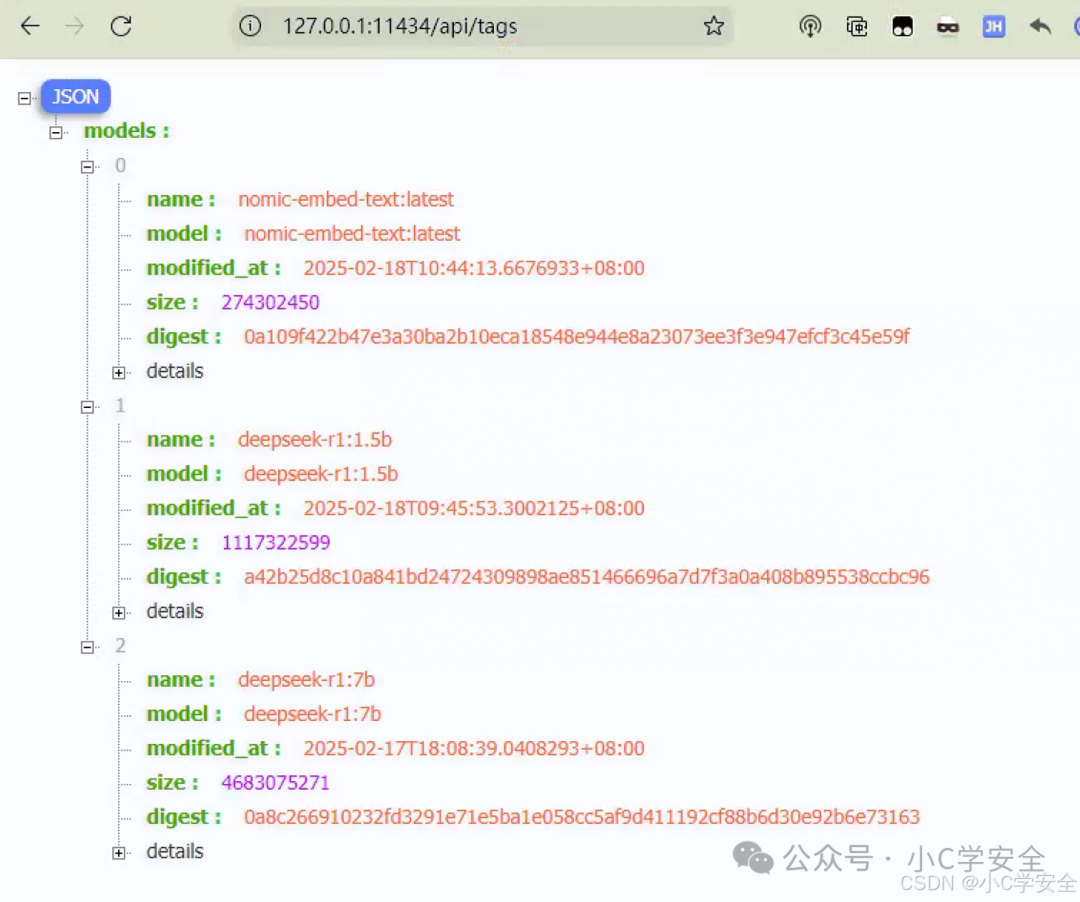Click digest starting with 0a109f422b47

[x=577, y=336]
